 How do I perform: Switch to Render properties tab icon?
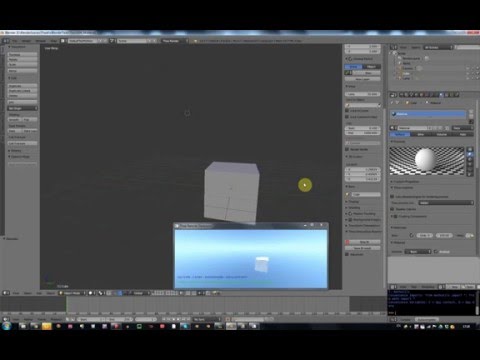click(x=402, y=95)
